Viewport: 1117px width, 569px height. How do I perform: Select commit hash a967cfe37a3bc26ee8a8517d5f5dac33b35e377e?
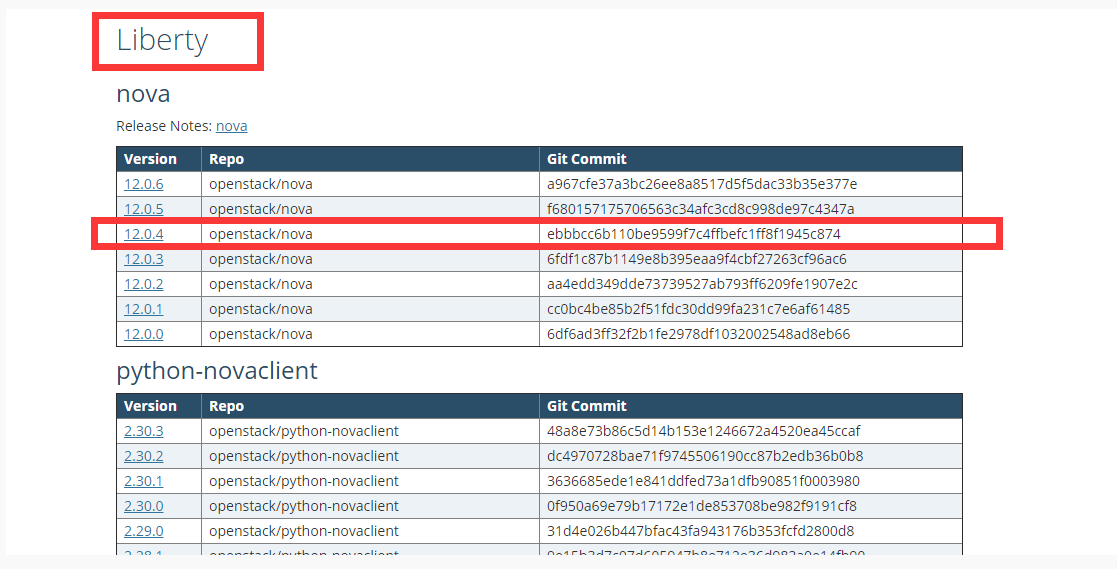[x=702, y=184]
